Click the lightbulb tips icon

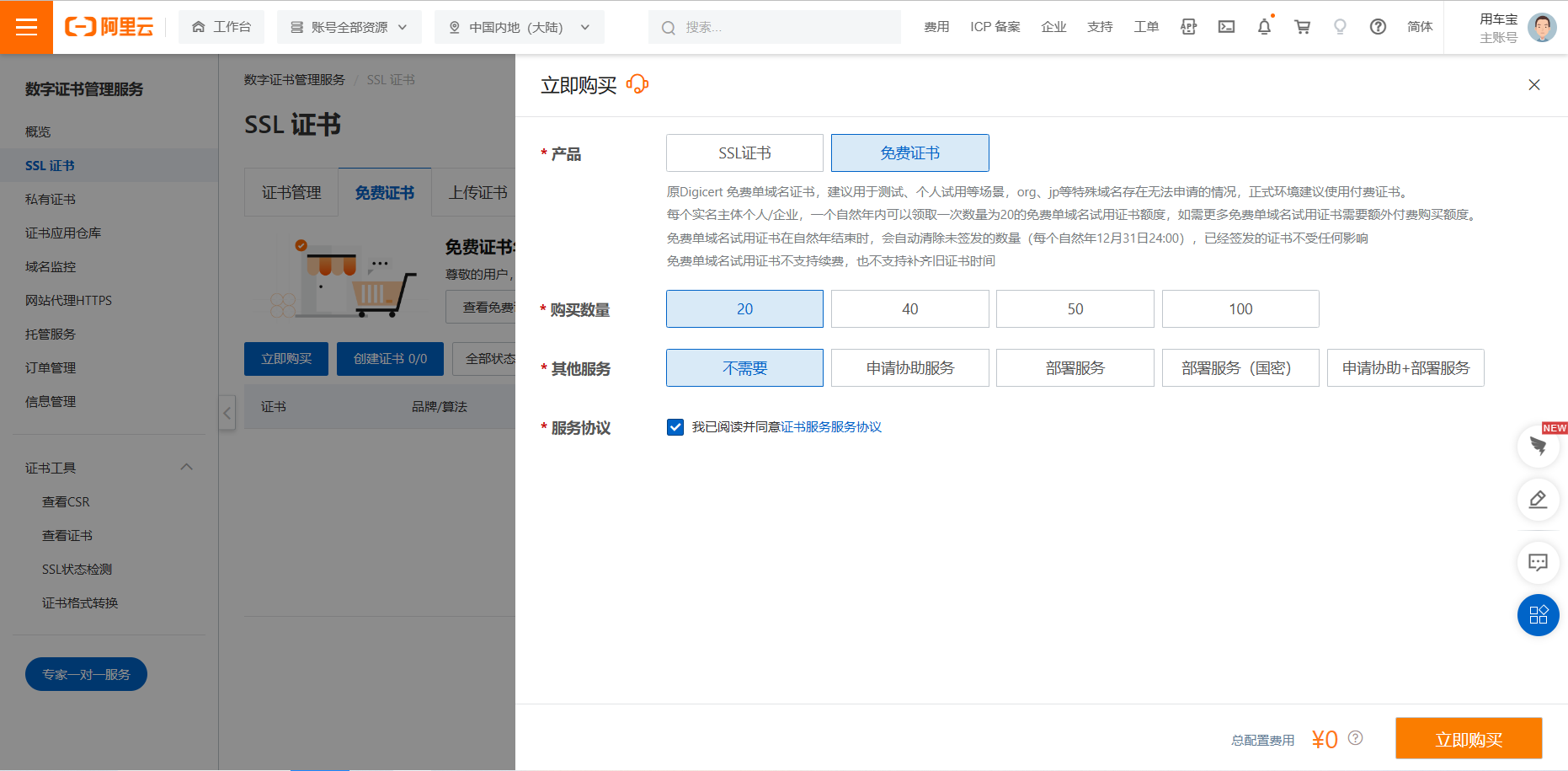click(x=1340, y=27)
